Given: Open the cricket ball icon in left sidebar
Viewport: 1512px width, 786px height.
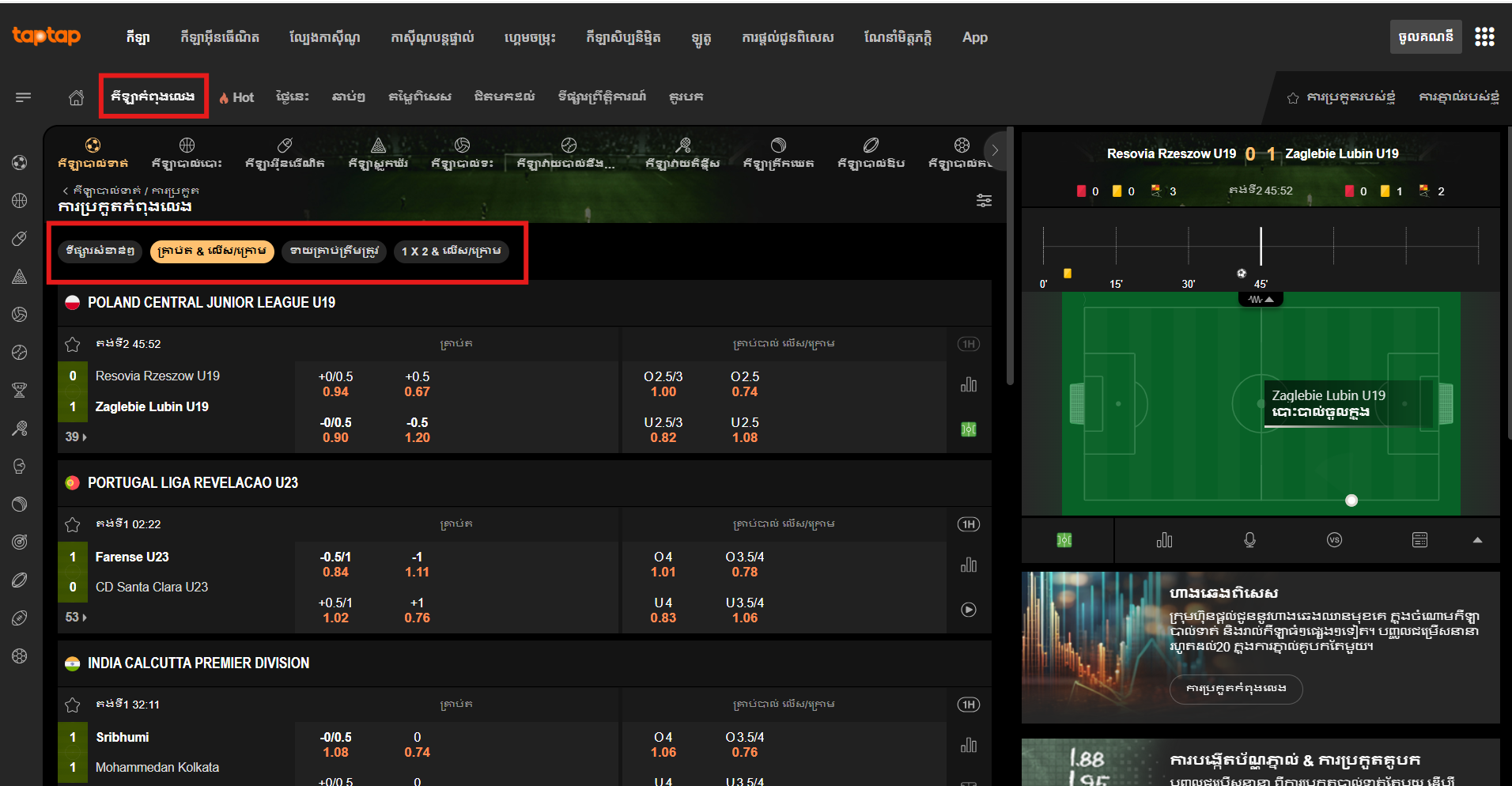Looking at the screenshot, I should (20, 504).
